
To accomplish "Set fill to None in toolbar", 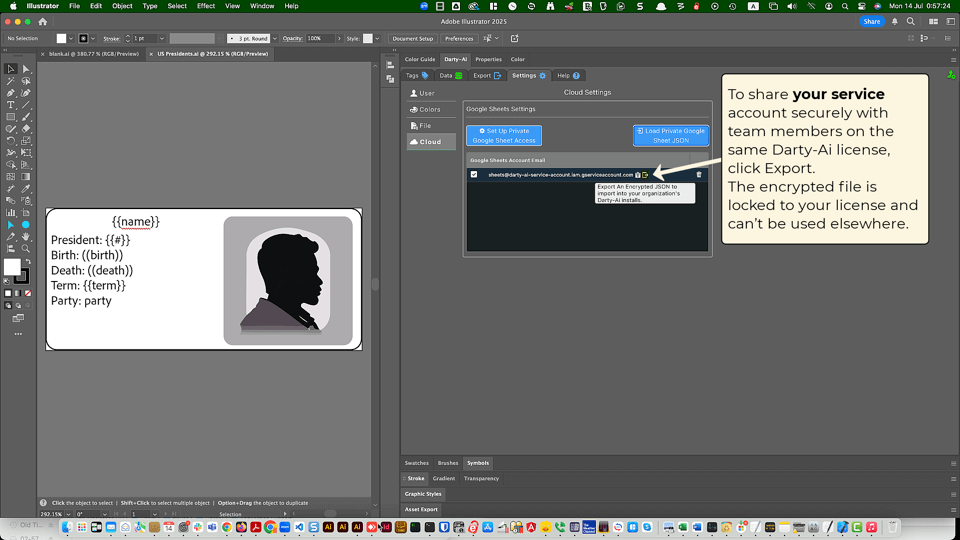I will click(x=28, y=293).
